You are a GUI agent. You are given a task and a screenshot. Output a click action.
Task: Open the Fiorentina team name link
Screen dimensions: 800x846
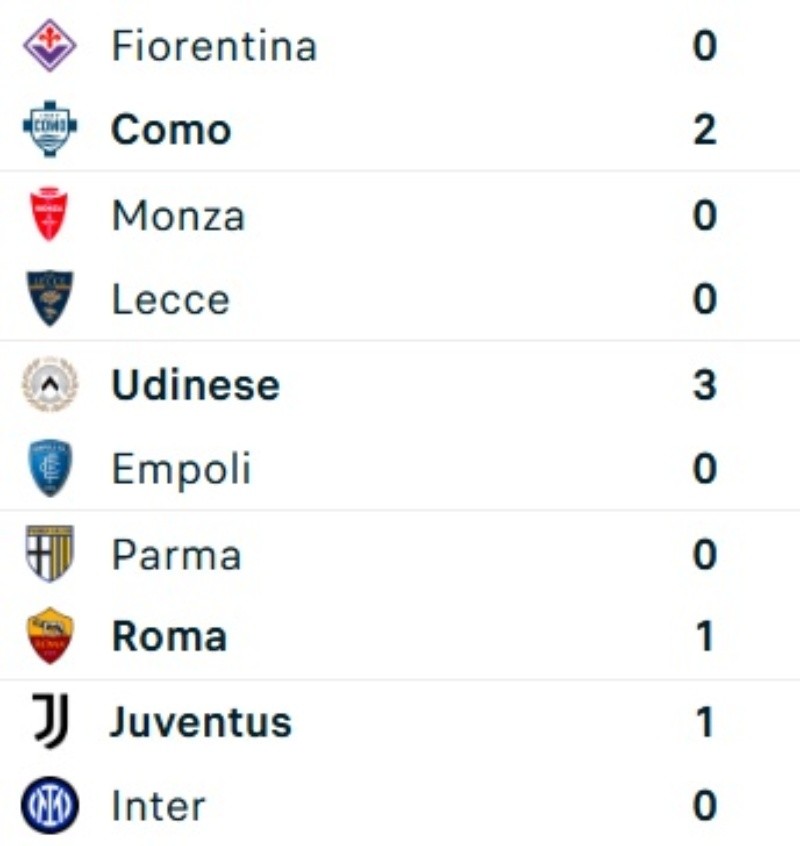(213, 46)
